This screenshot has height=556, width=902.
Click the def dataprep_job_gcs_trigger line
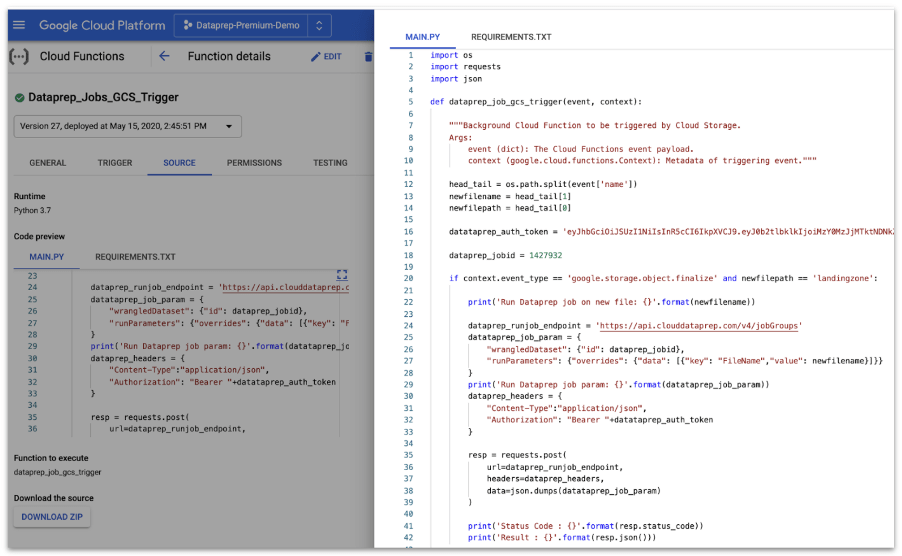(x=536, y=102)
